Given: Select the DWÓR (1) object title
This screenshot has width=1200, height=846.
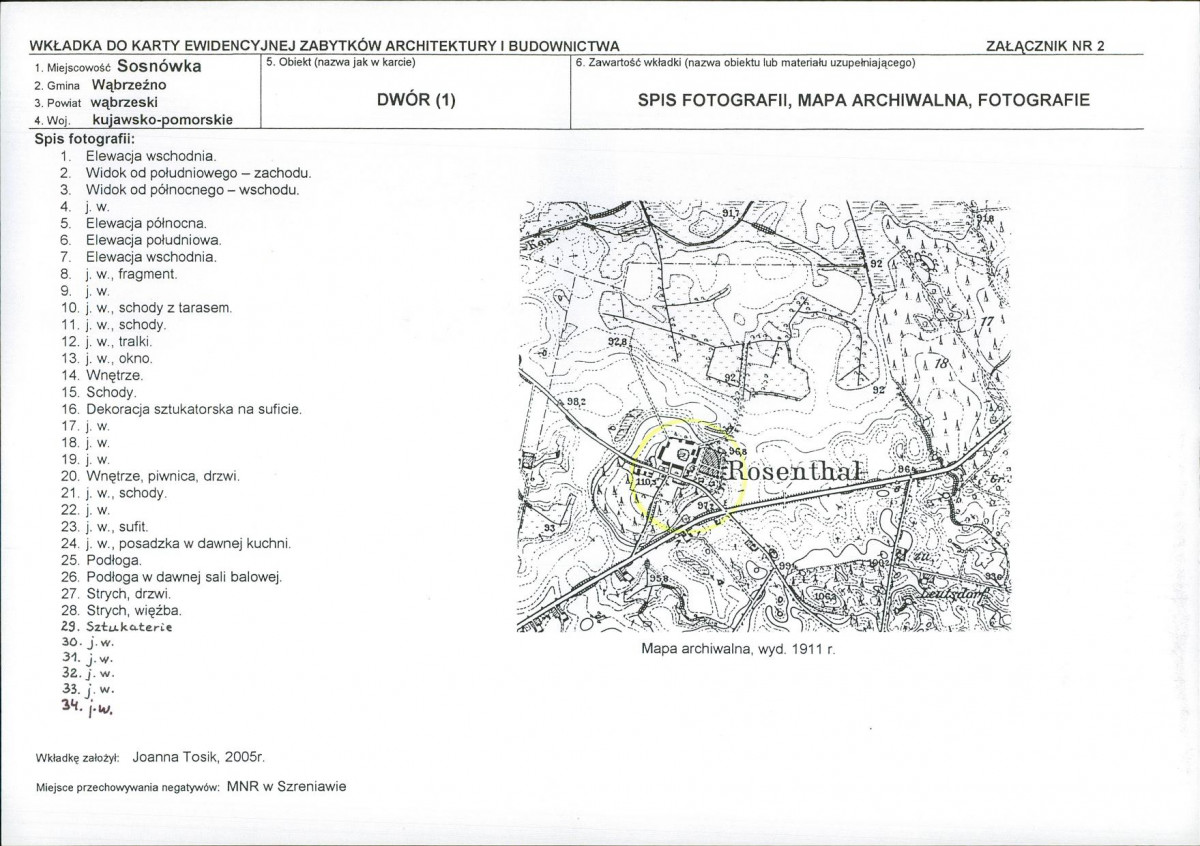Looking at the screenshot, I should [x=416, y=100].
